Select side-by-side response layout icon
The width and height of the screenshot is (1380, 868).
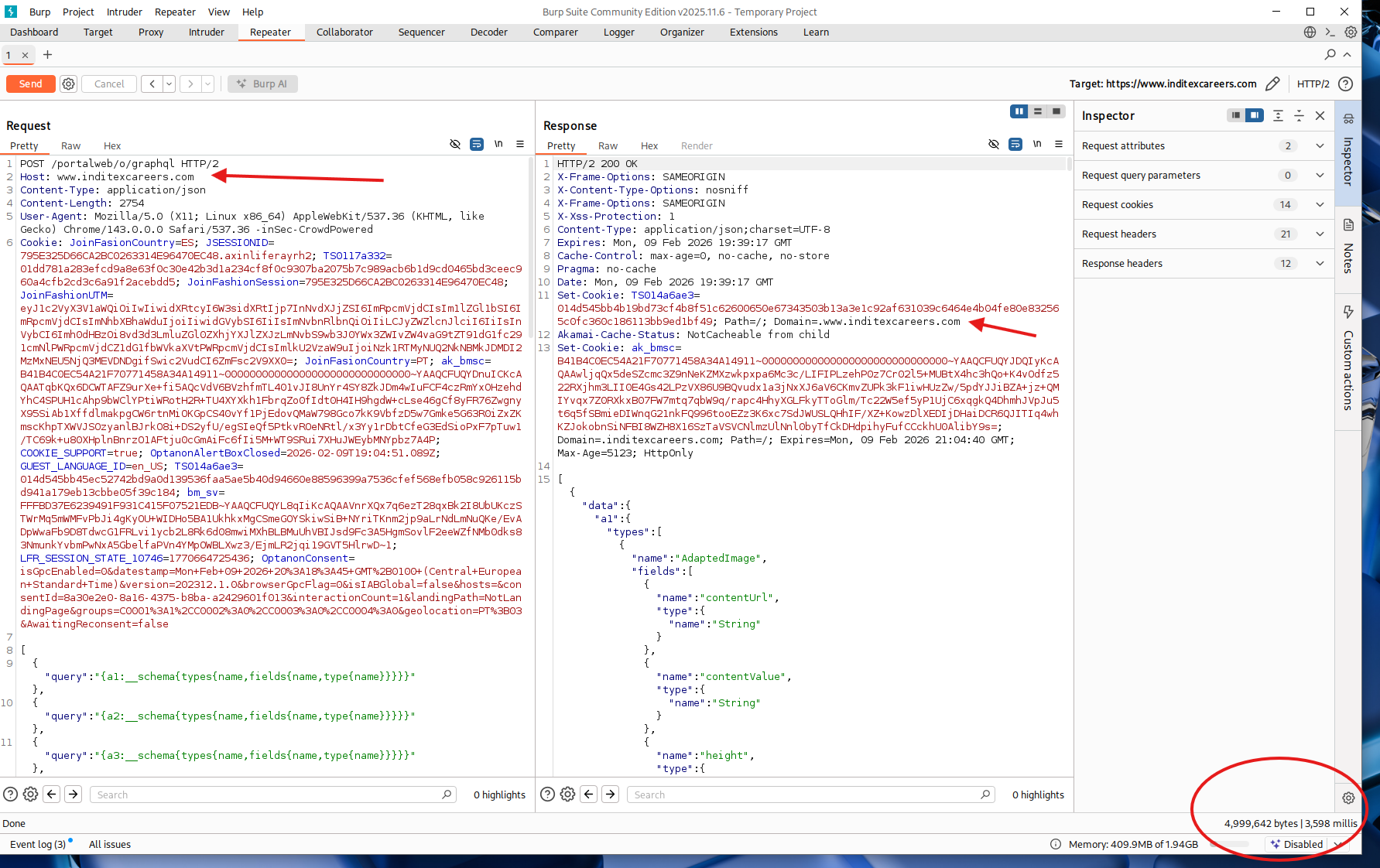pos(1019,111)
